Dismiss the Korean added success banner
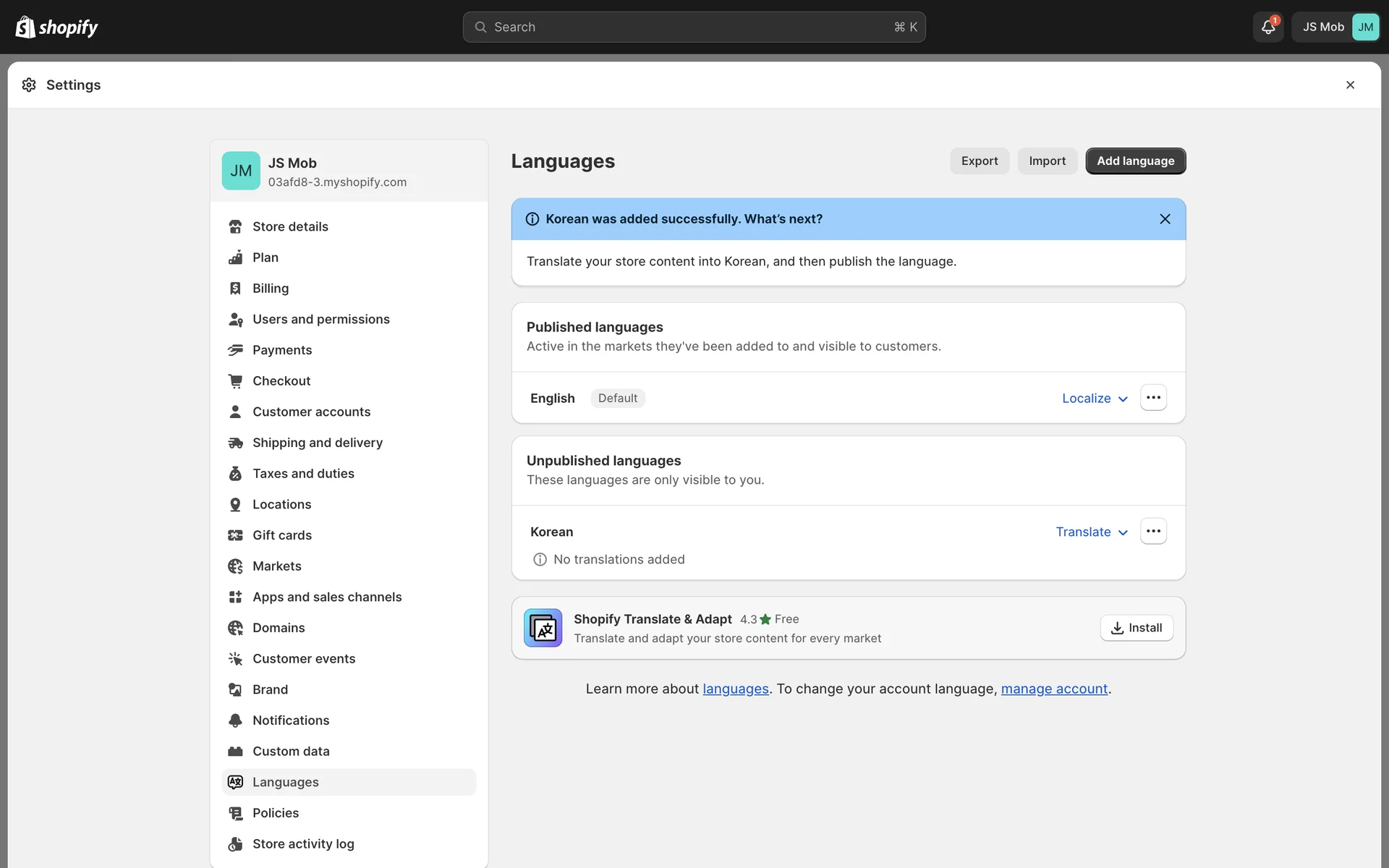Viewport: 1389px width, 868px height. coord(1165,219)
